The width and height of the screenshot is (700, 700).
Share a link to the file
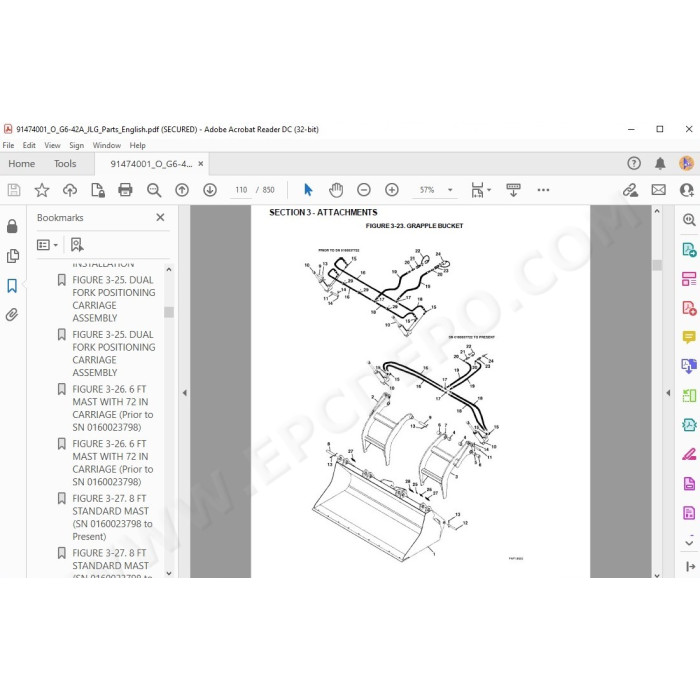click(x=630, y=190)
